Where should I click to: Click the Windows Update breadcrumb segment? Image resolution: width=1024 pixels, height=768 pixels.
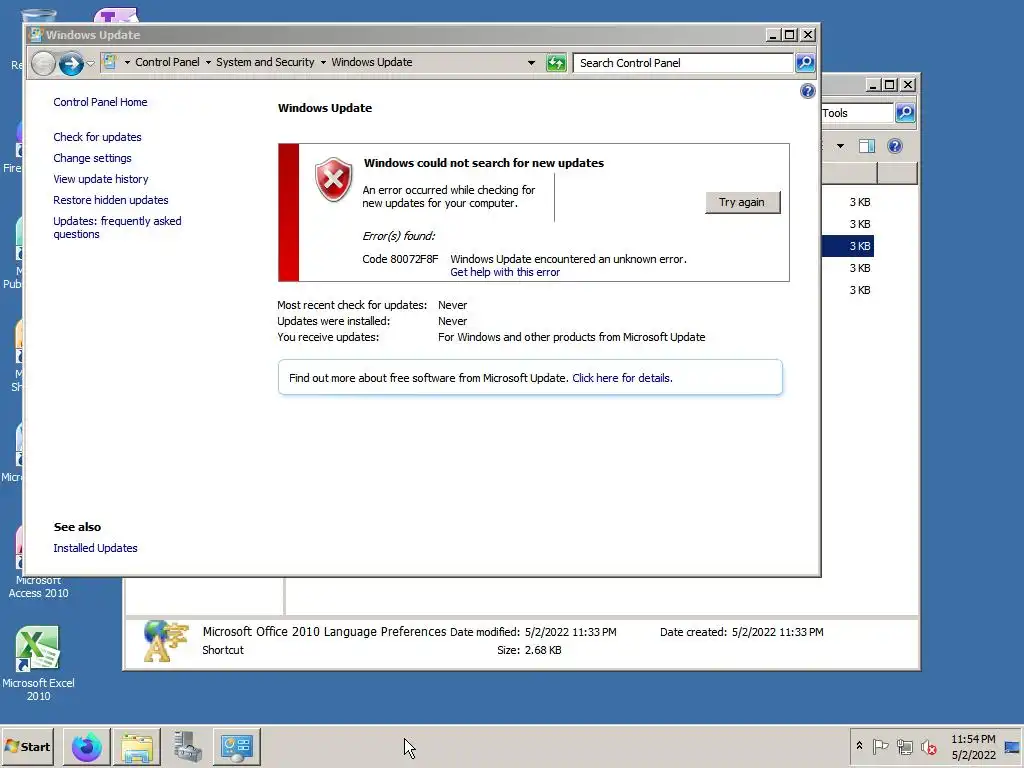[372, 62]
